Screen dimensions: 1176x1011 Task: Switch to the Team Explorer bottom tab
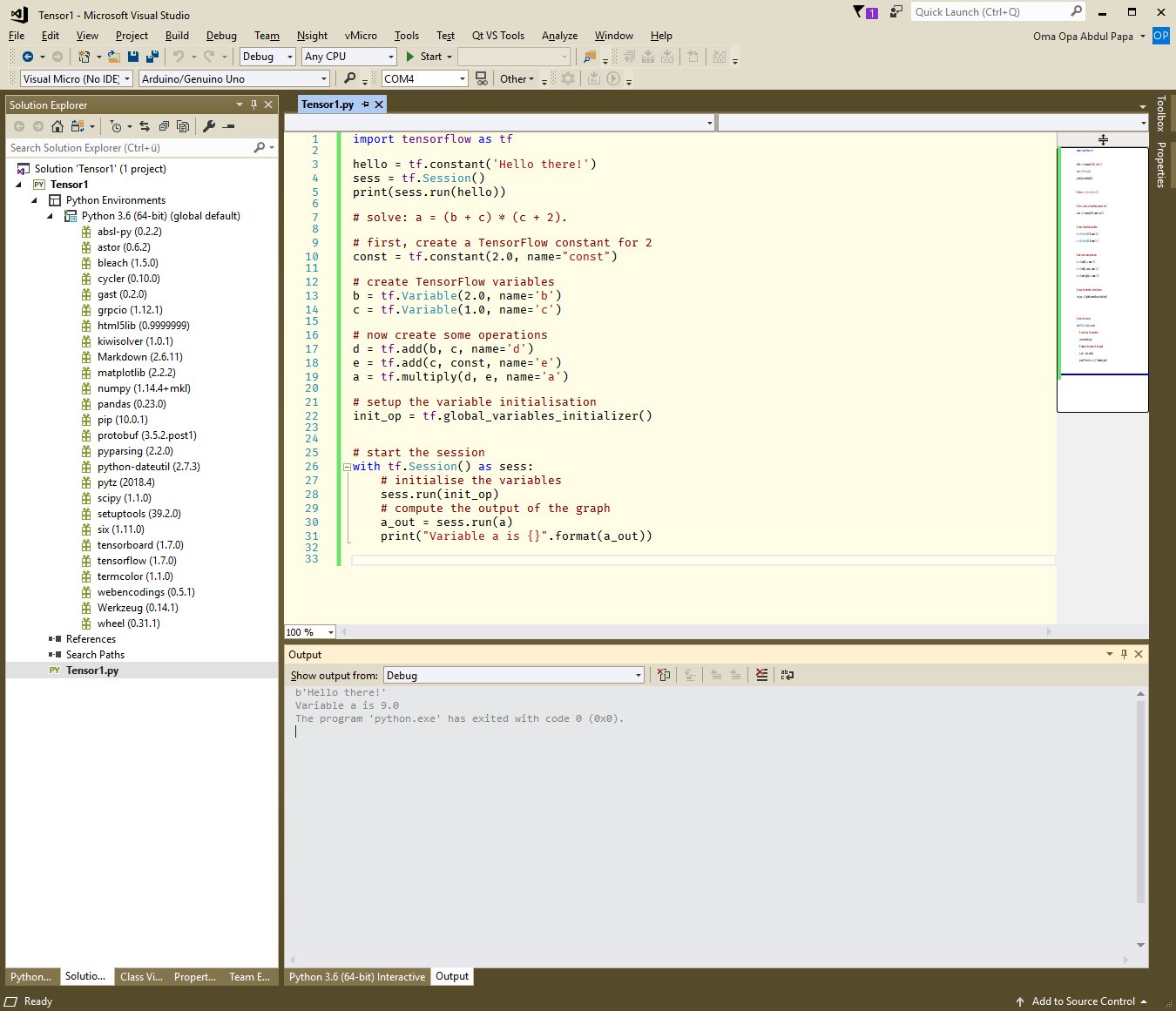(x=249, y=977)
